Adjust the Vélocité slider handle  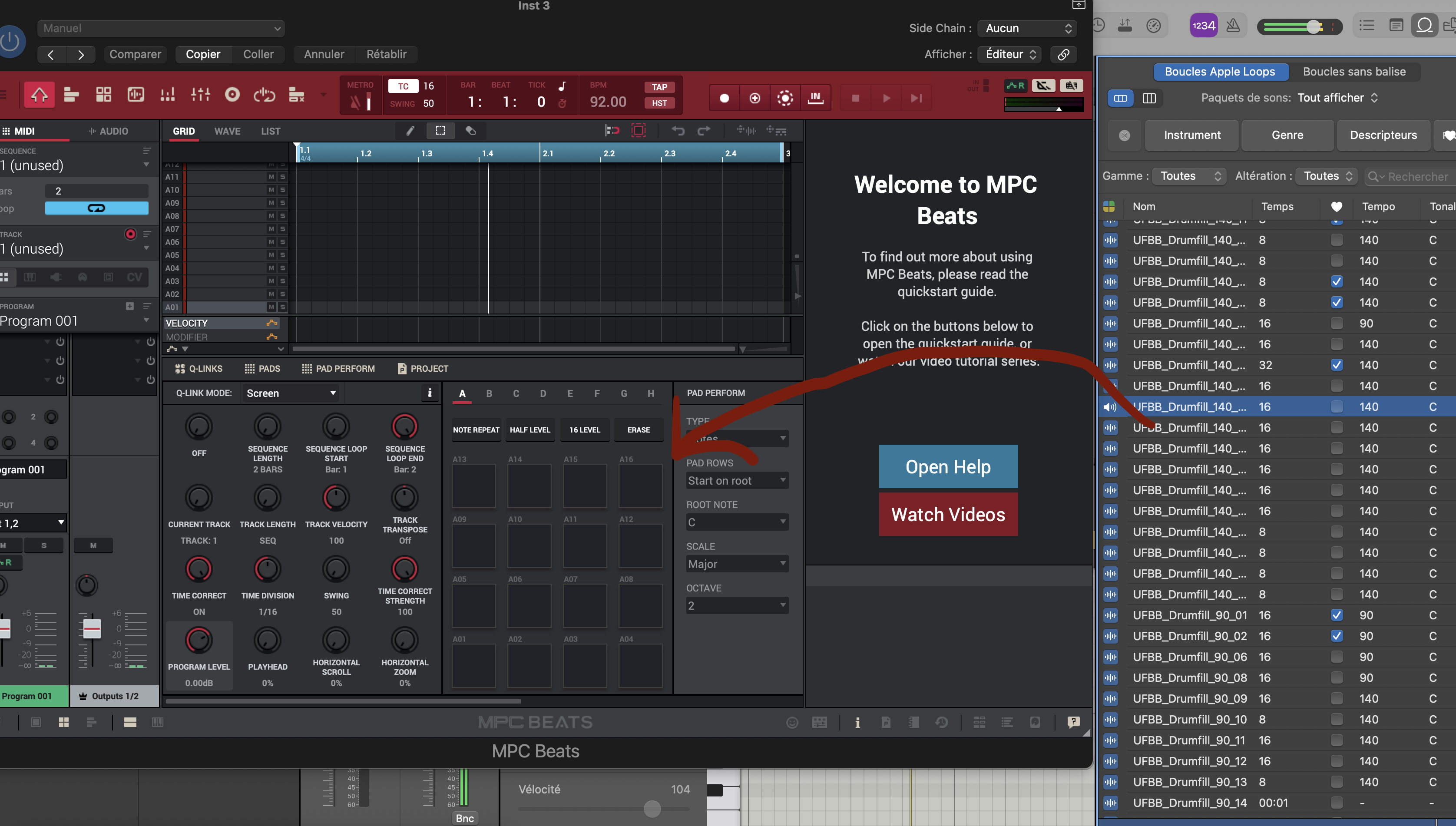(x=652, y=809)
